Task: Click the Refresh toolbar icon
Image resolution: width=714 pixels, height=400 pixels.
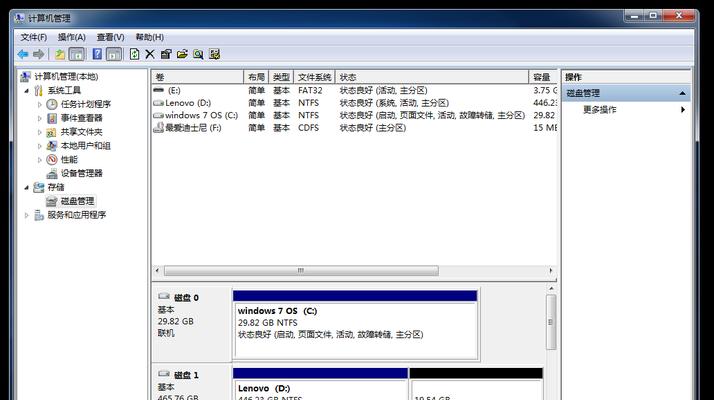Action: (134, 54)
